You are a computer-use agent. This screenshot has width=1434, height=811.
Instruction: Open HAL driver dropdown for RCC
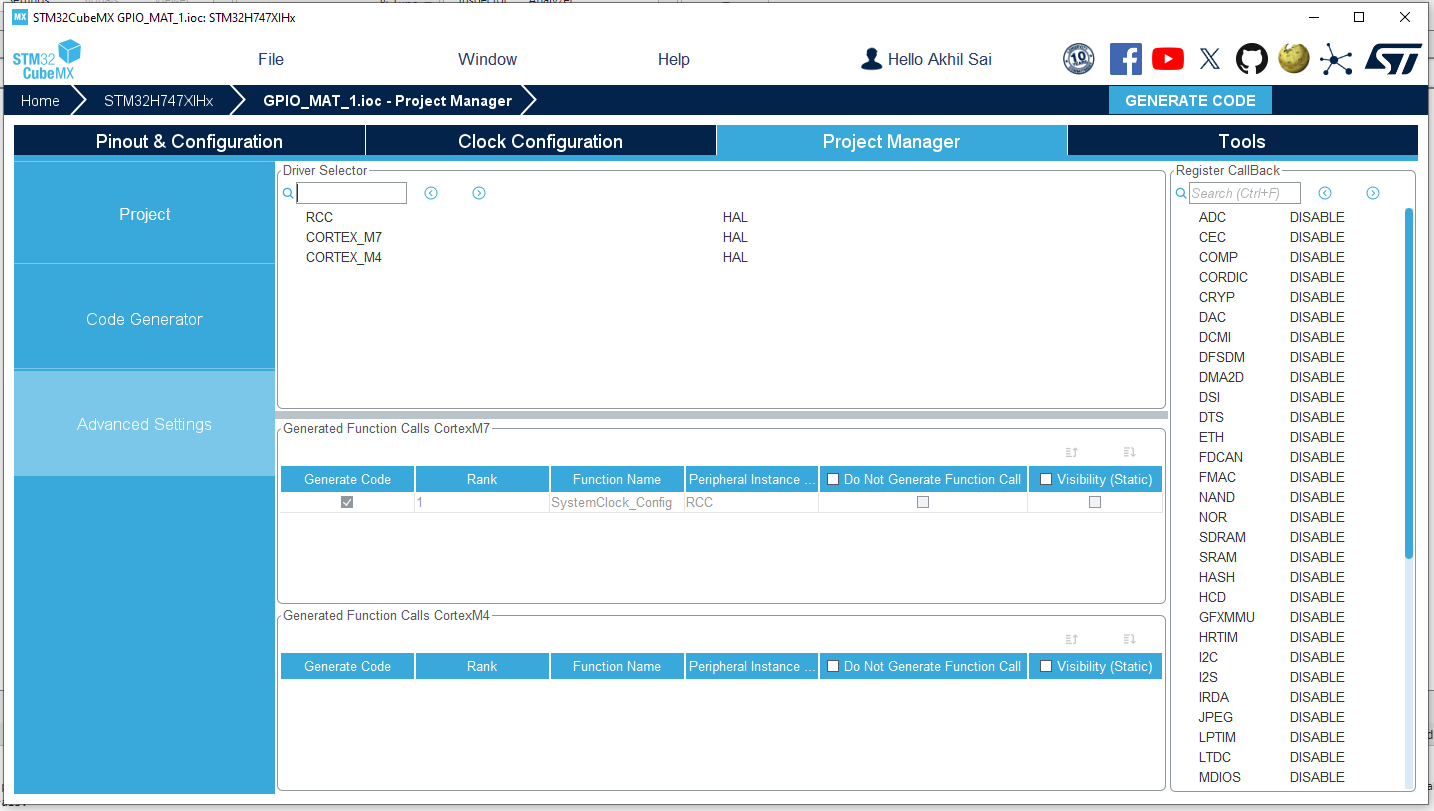[x=735, y=217]
